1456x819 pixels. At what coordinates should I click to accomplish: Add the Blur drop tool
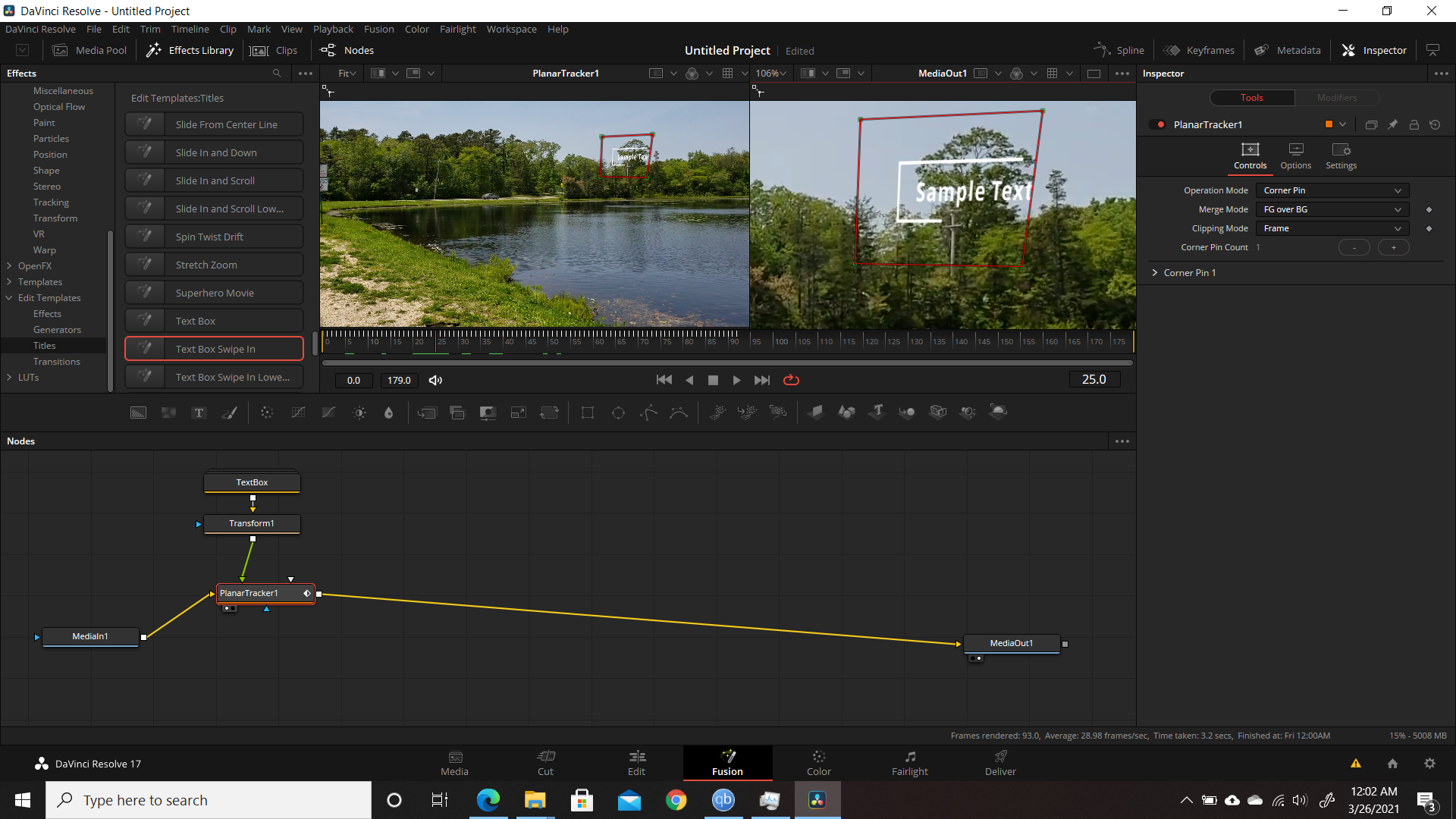[x=389, y=413]
